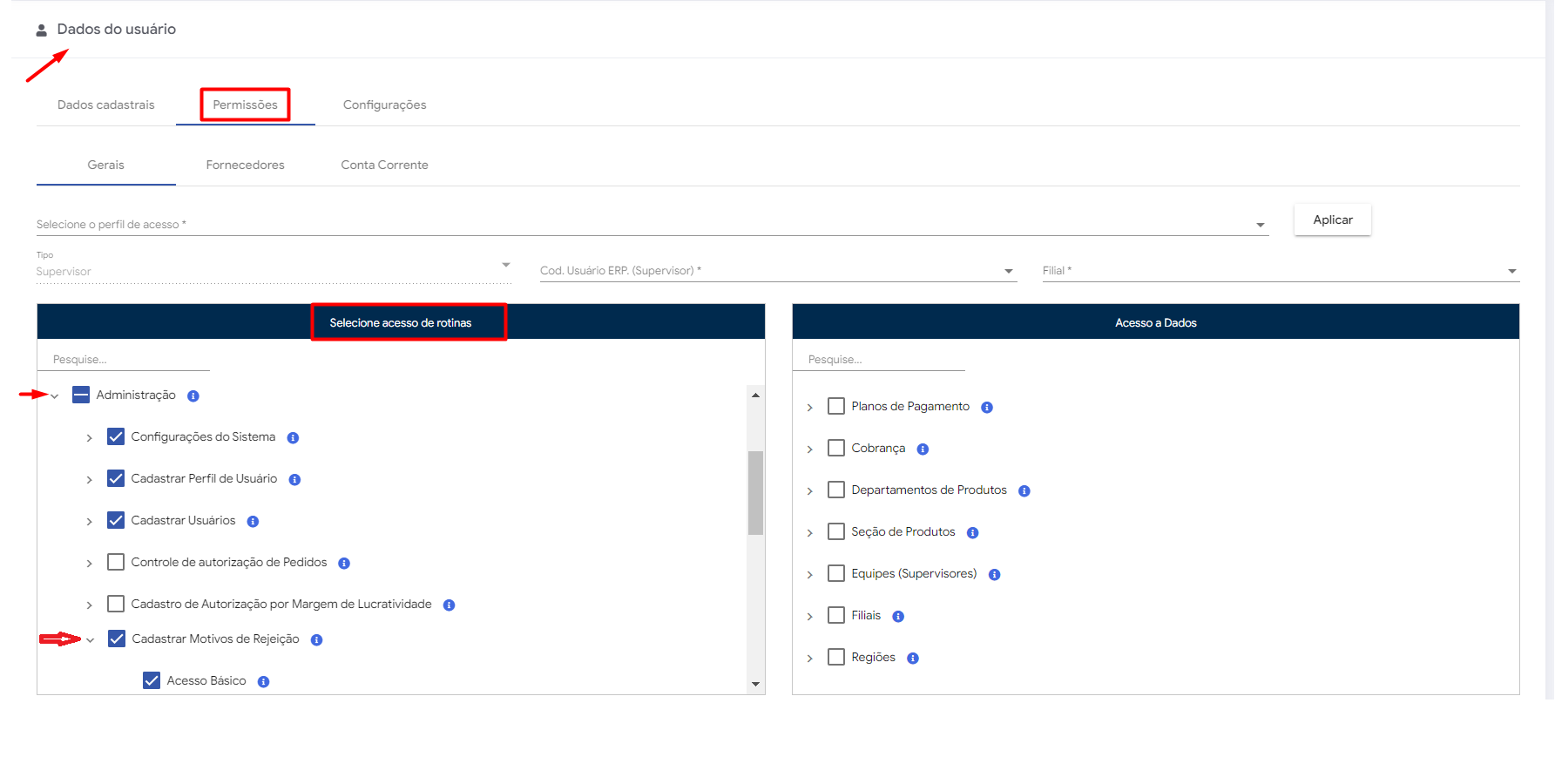The height and width of the screenshot is (784, 1555).
Task: Open info icon next to Regiões
Action: pyautogui.click(x=912, y=659)
